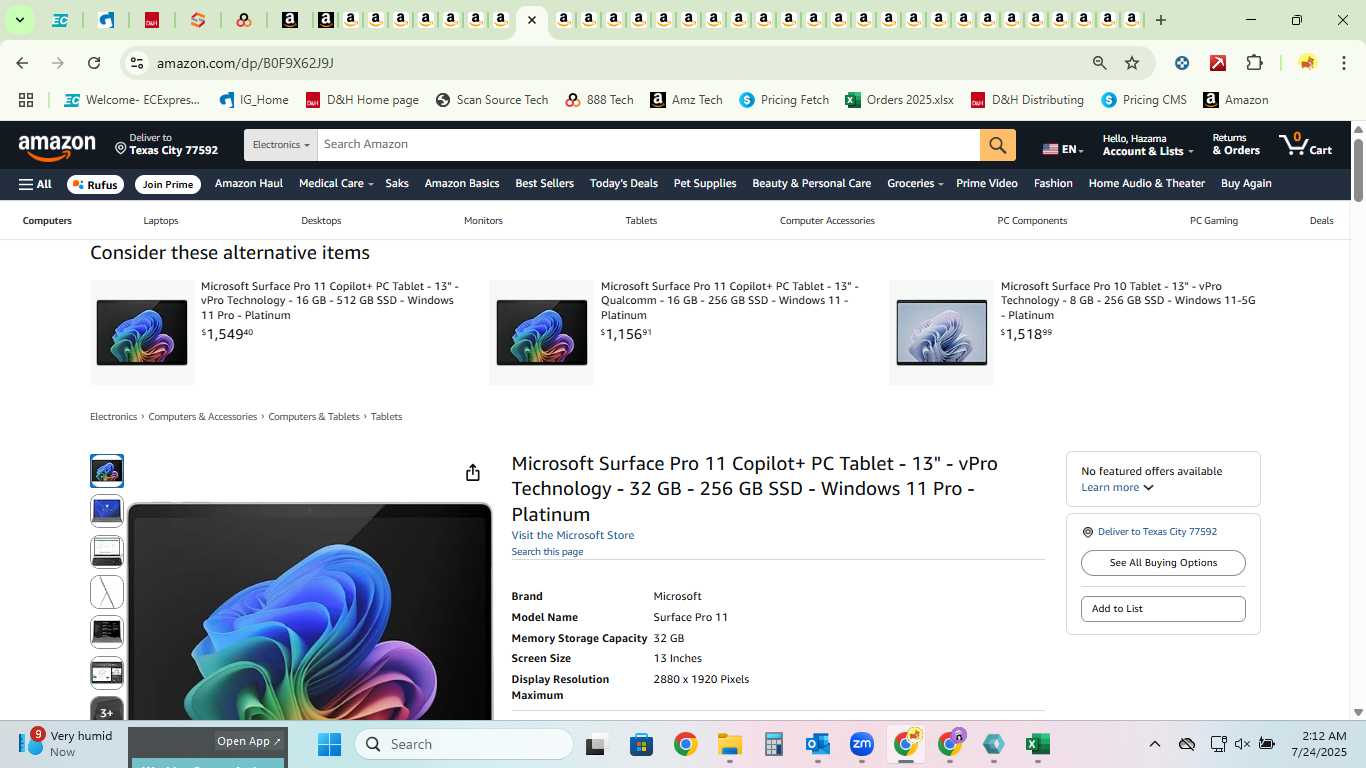Click the Amazon search magnifier button
The width and height of the screenshot is (1366, 768).
[x=997, y=145]
